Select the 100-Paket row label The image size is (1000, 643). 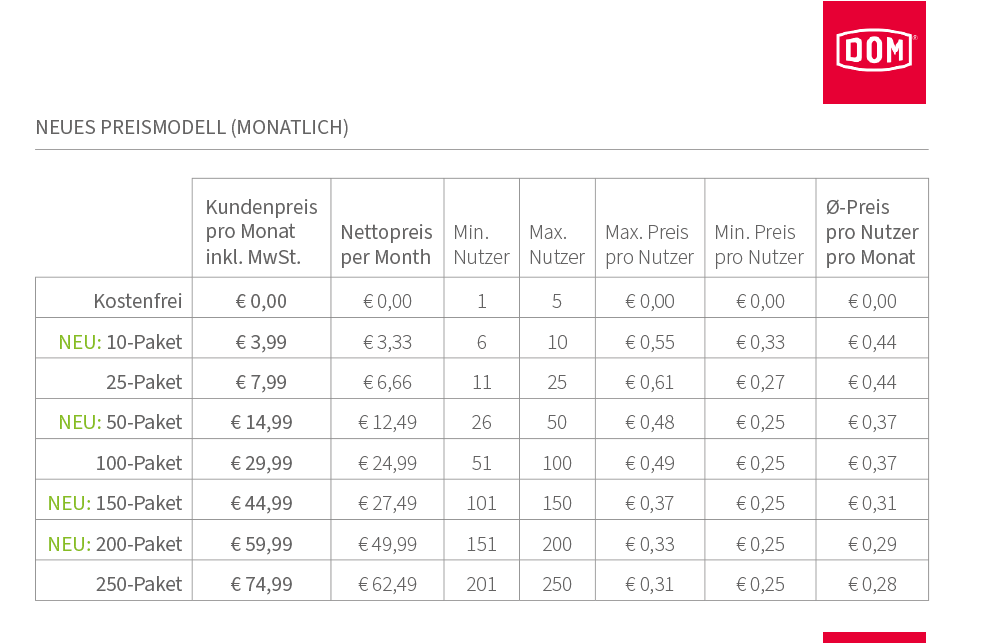[x=139, y=463]
